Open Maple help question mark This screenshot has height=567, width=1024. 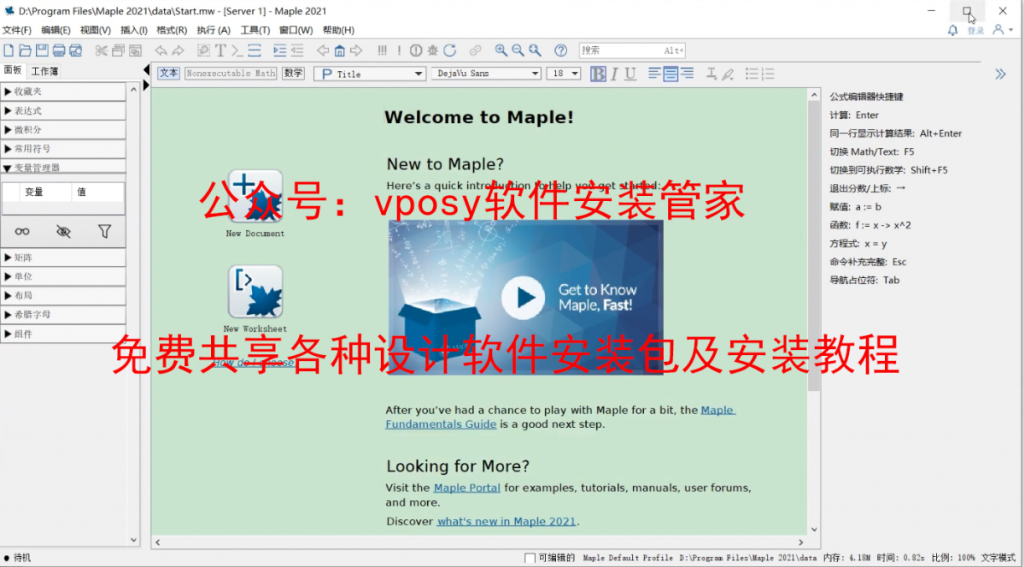point(560,50)
